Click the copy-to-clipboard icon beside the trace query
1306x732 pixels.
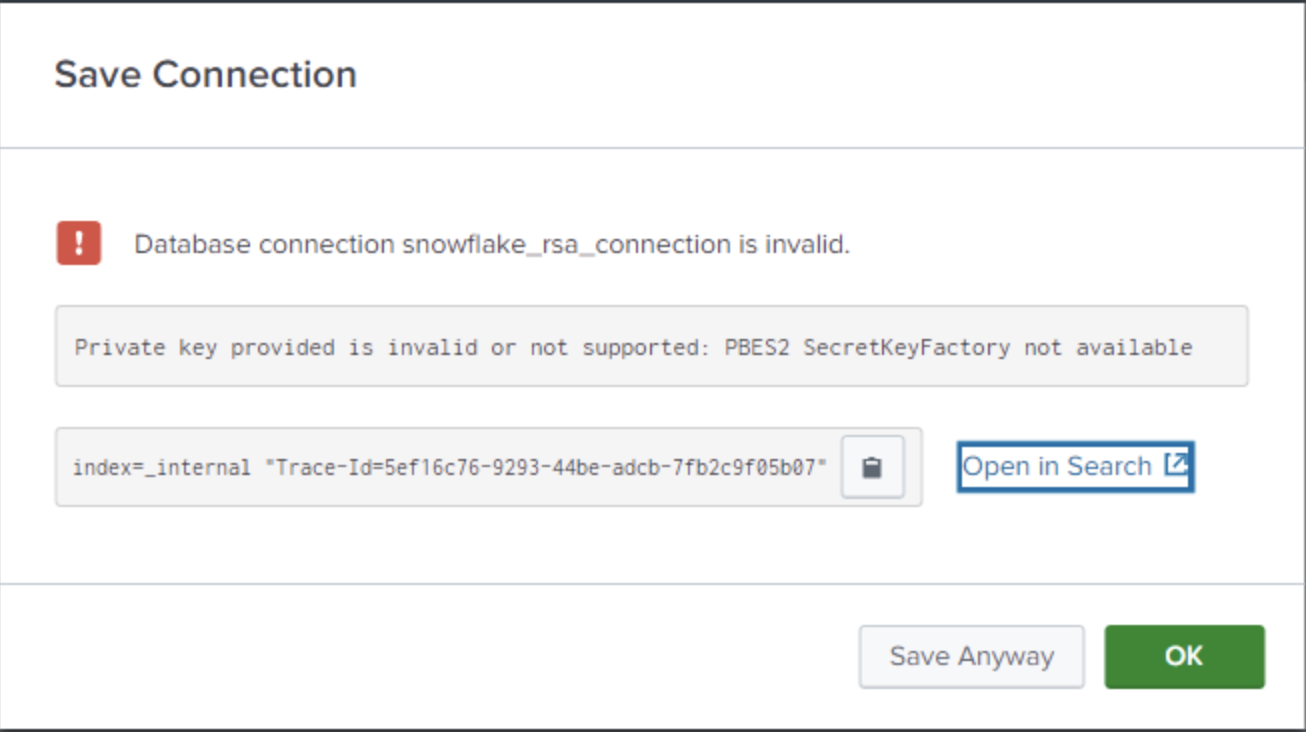click(871, 466)
